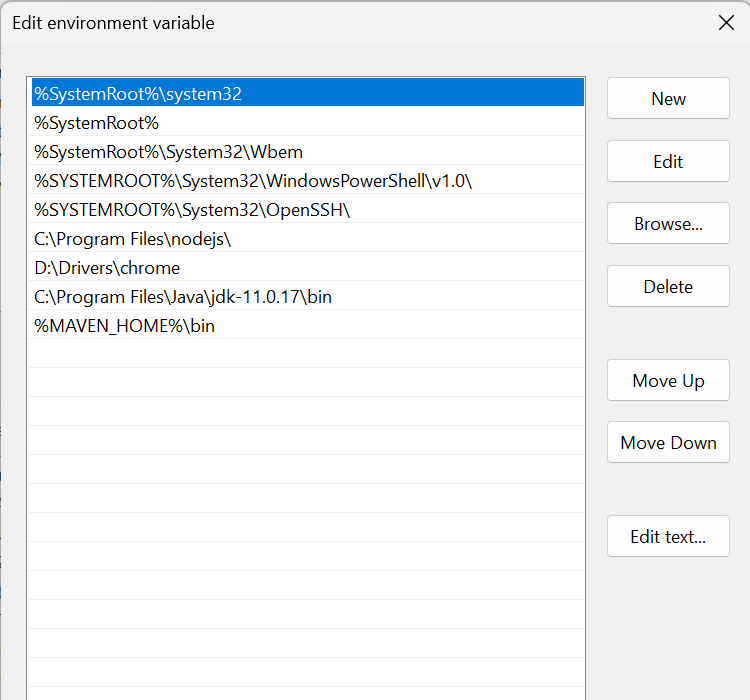Select the %MAVEN_HOME%\bin entry

(124, 326)
